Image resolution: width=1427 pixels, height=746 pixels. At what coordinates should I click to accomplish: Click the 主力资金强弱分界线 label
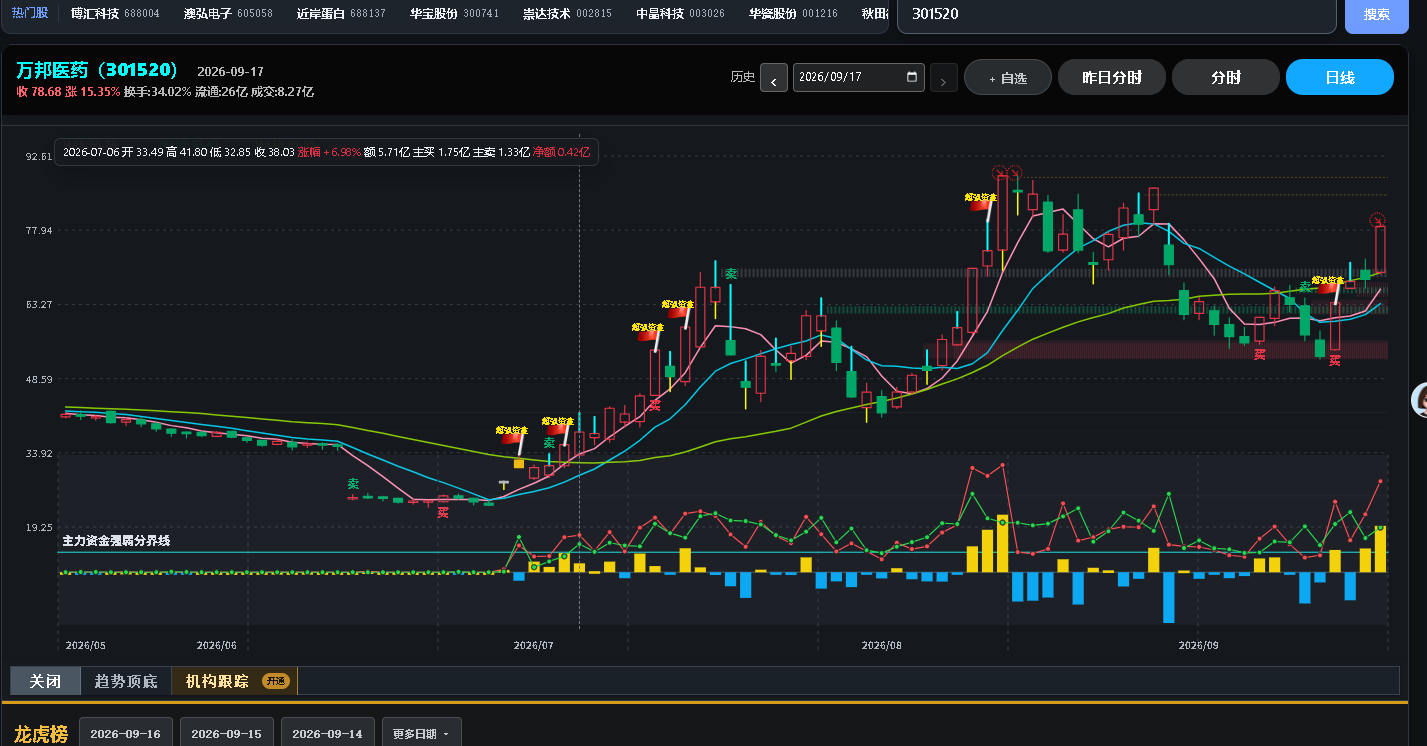pos(116,540)
